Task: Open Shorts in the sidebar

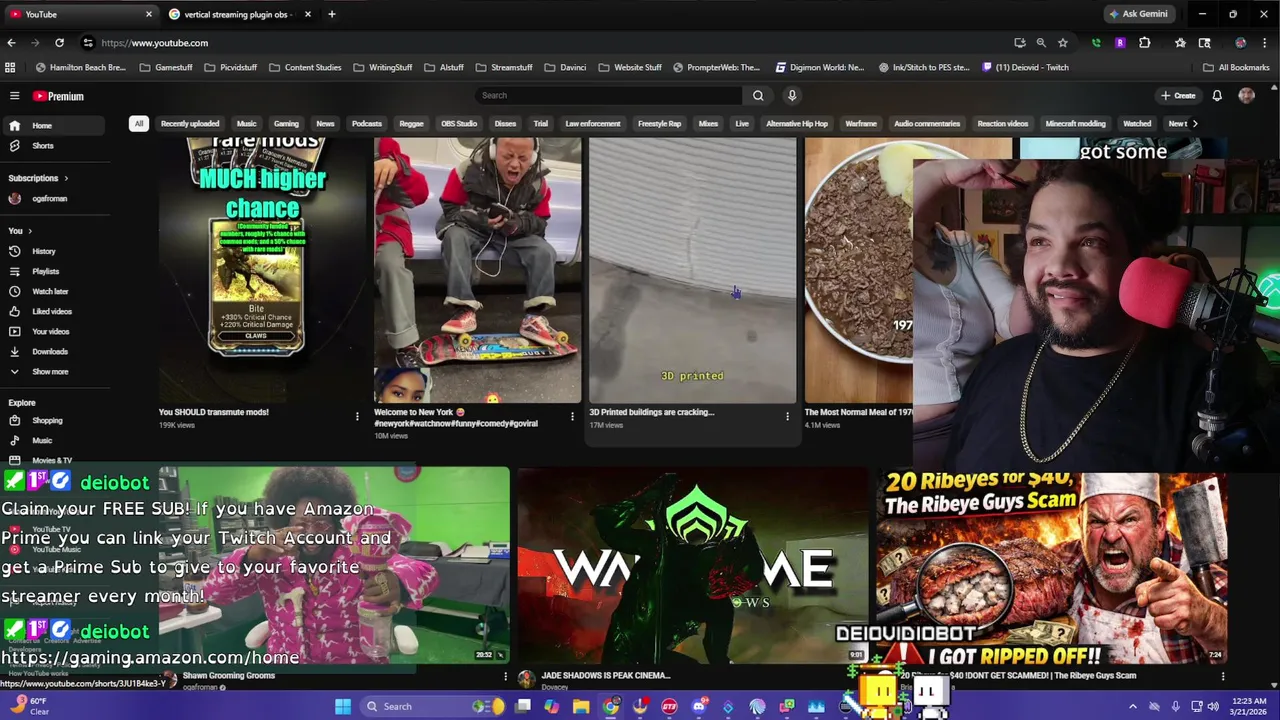Action: (x=54, y=145)
